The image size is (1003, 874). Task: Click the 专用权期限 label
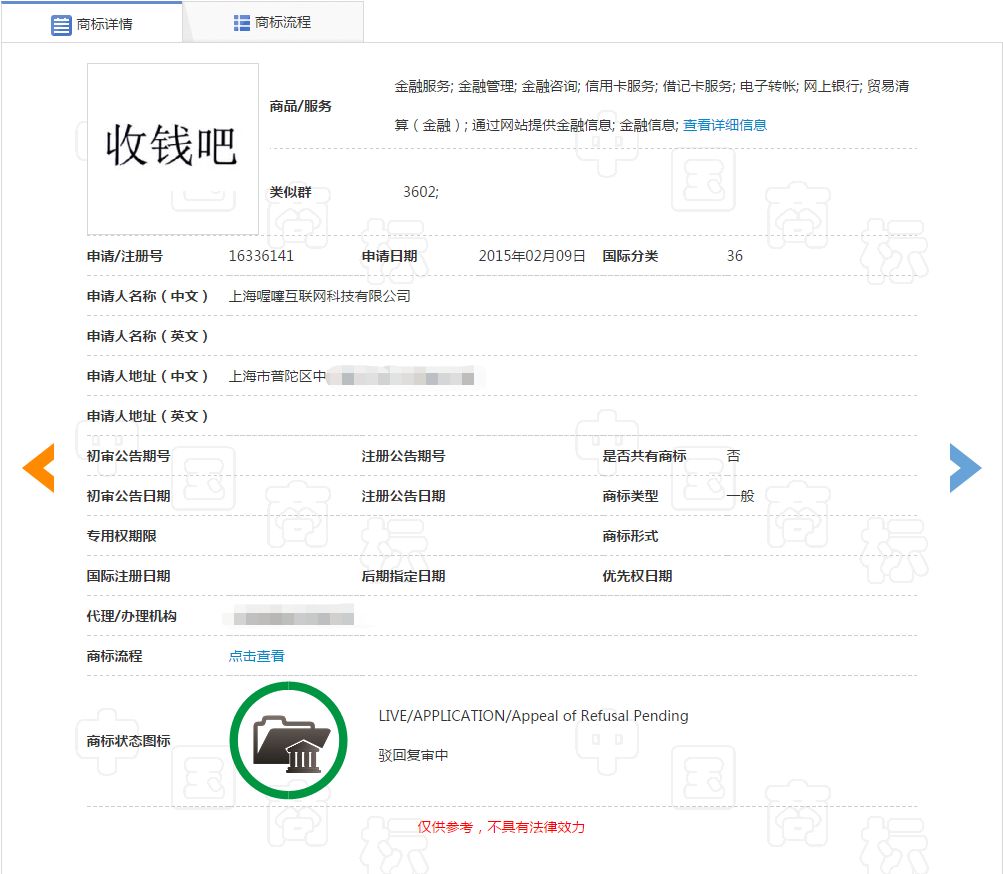pos(122,536)
